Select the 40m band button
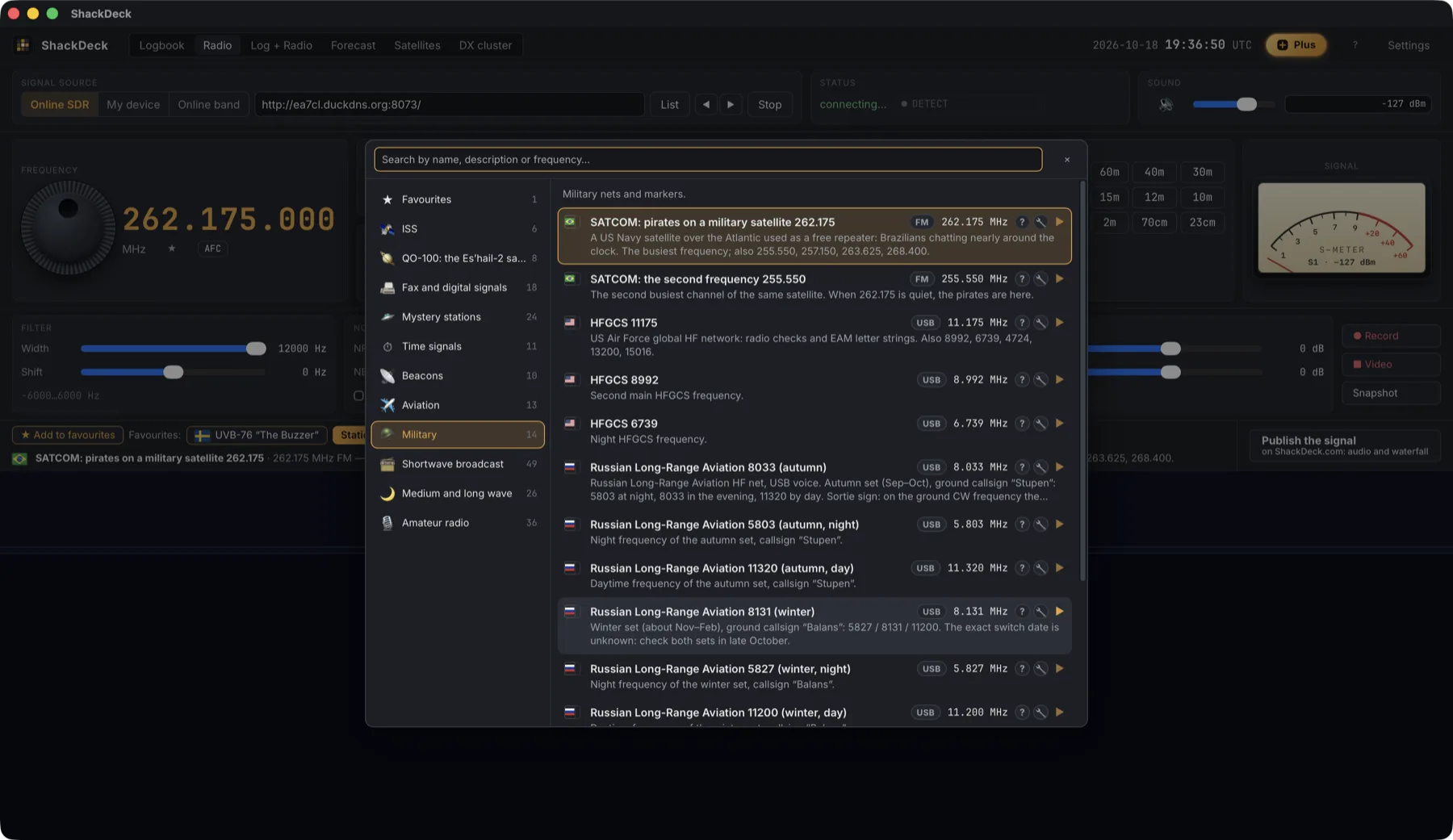Image resolution: width=1453 pixels, height=840 pixels. 1154,172
